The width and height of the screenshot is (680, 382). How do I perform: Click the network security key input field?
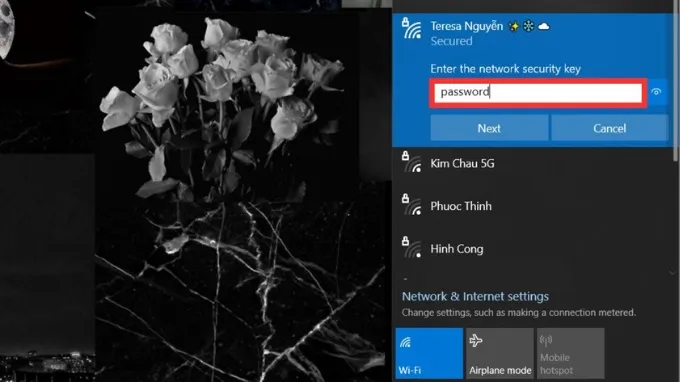click(538, 93)
